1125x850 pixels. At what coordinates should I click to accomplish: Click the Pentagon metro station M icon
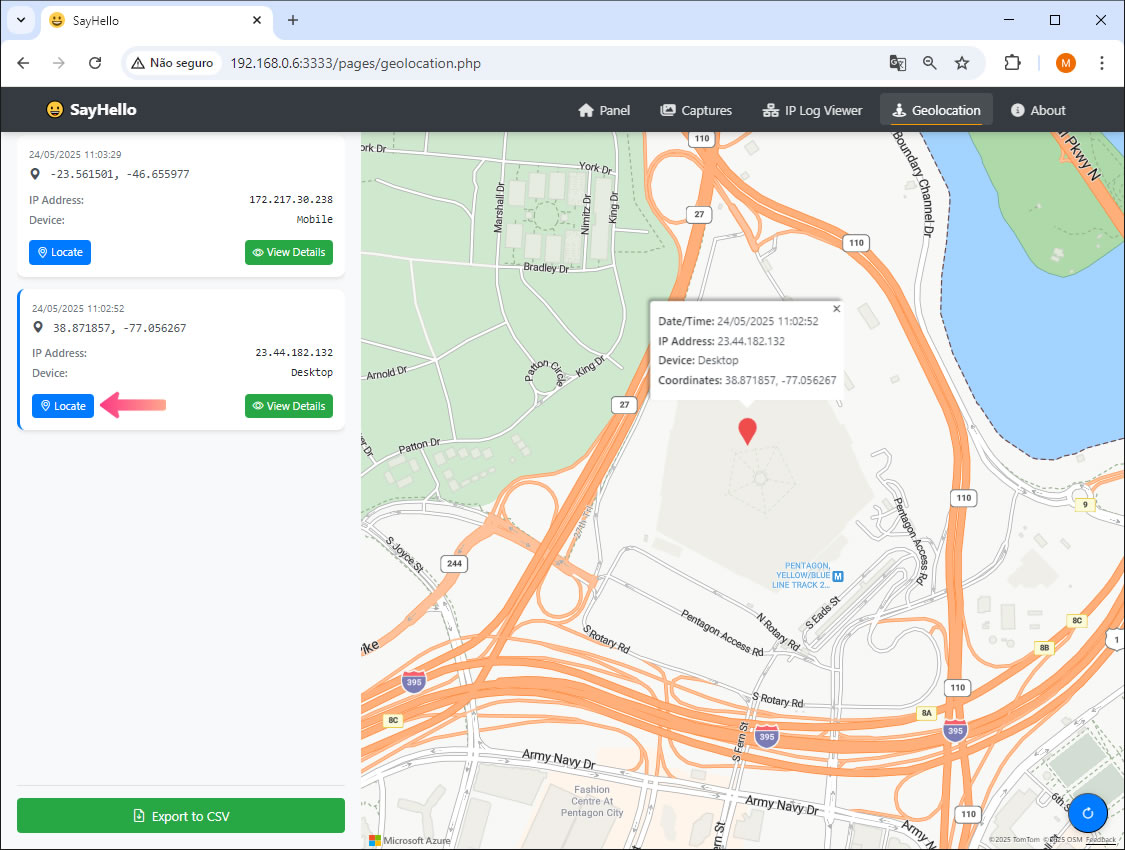(x=838, y=576)
